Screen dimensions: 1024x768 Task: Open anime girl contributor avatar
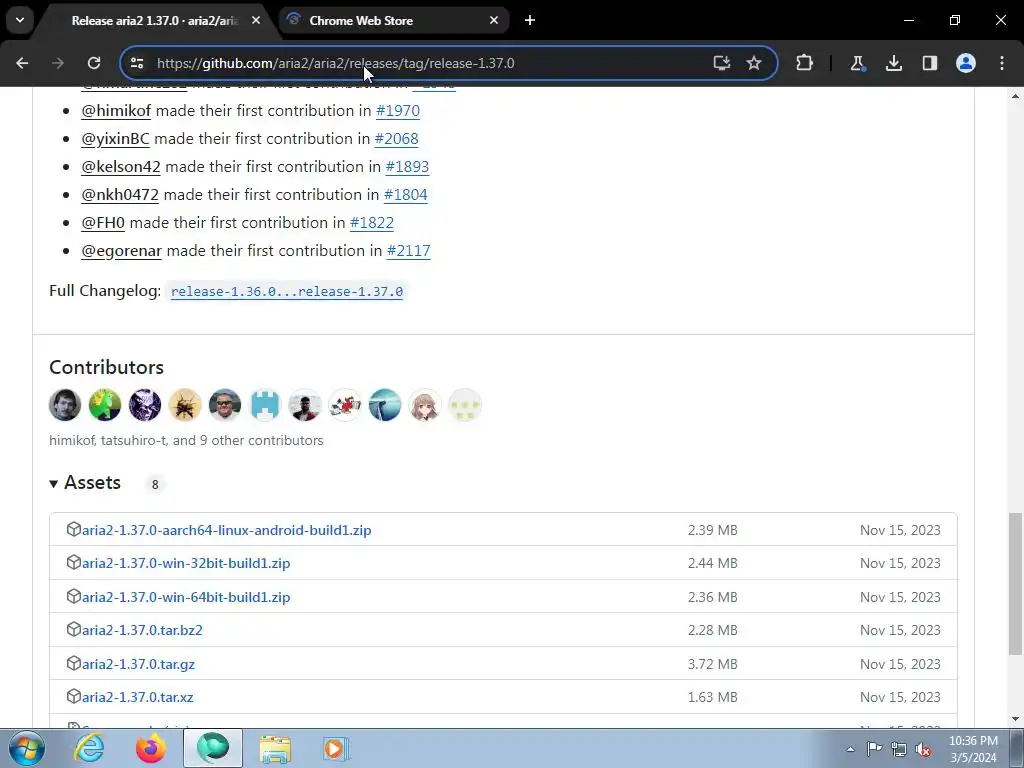click(x=425, y=405)
